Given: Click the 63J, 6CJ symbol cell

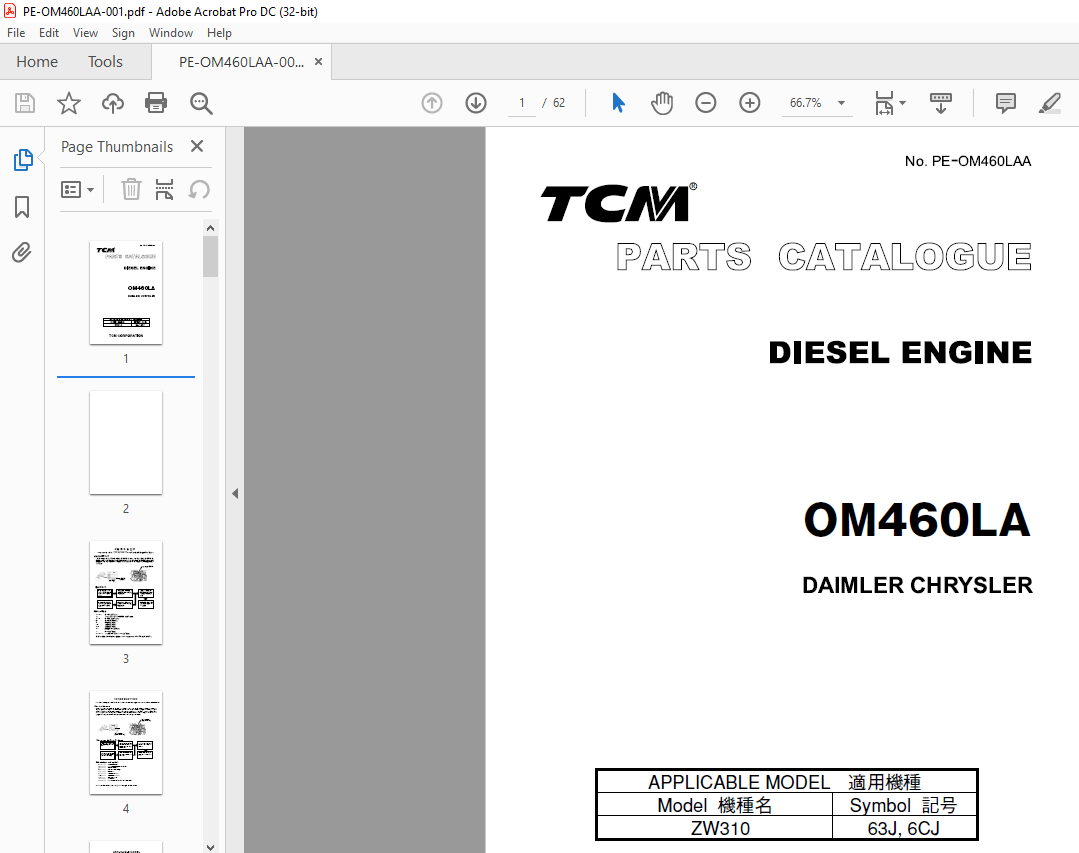Looking at the screenshot, I should (904, 828).
